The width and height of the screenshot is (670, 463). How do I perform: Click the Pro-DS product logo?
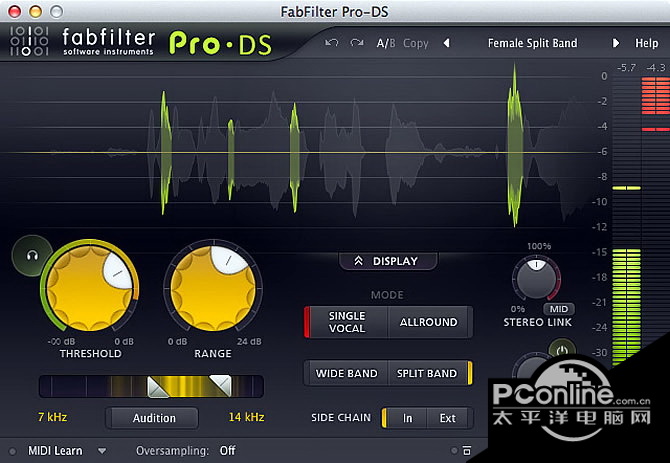tap(220, 44)
